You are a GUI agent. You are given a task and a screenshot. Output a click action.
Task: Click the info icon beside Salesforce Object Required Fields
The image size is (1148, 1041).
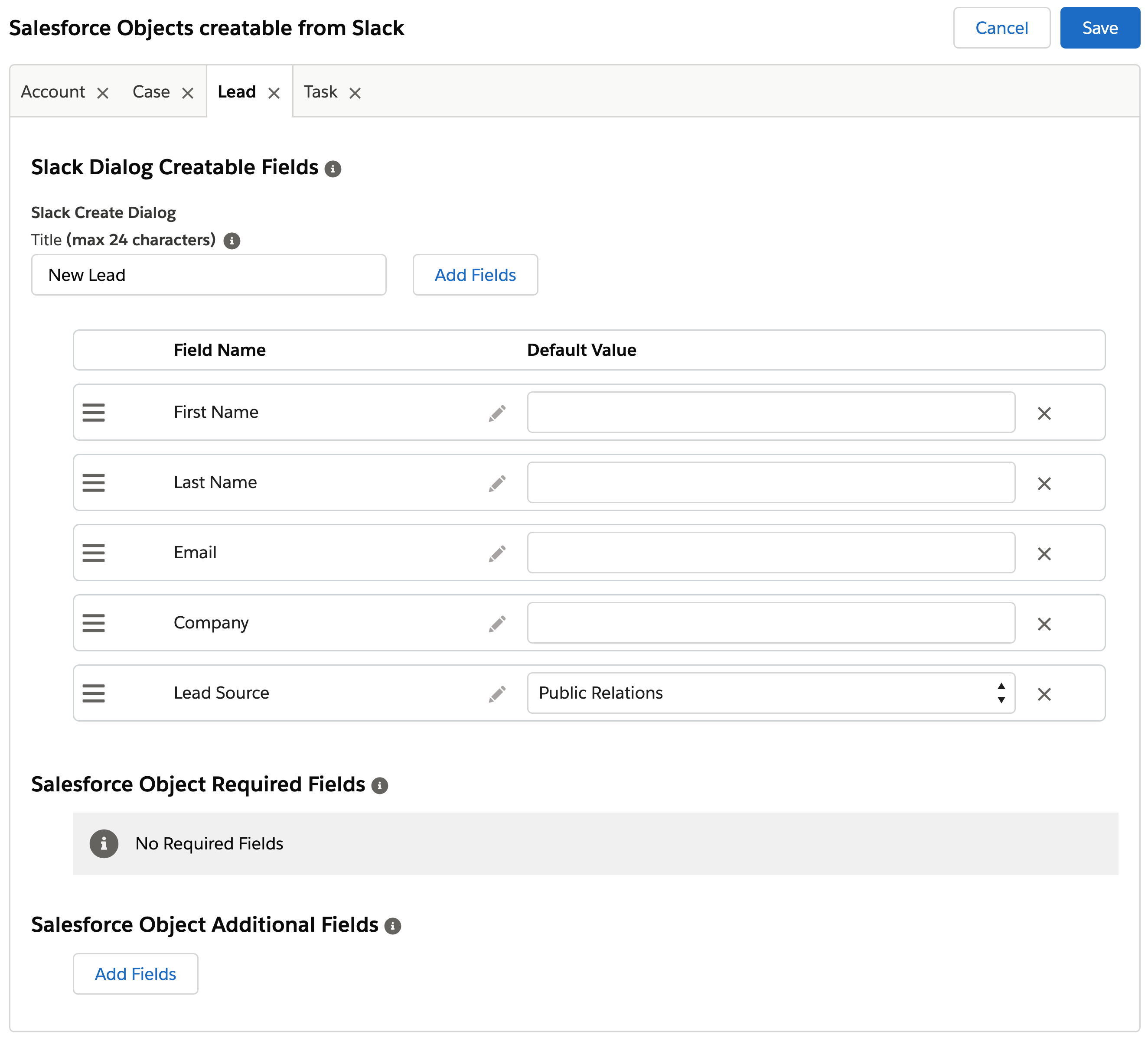379,785
